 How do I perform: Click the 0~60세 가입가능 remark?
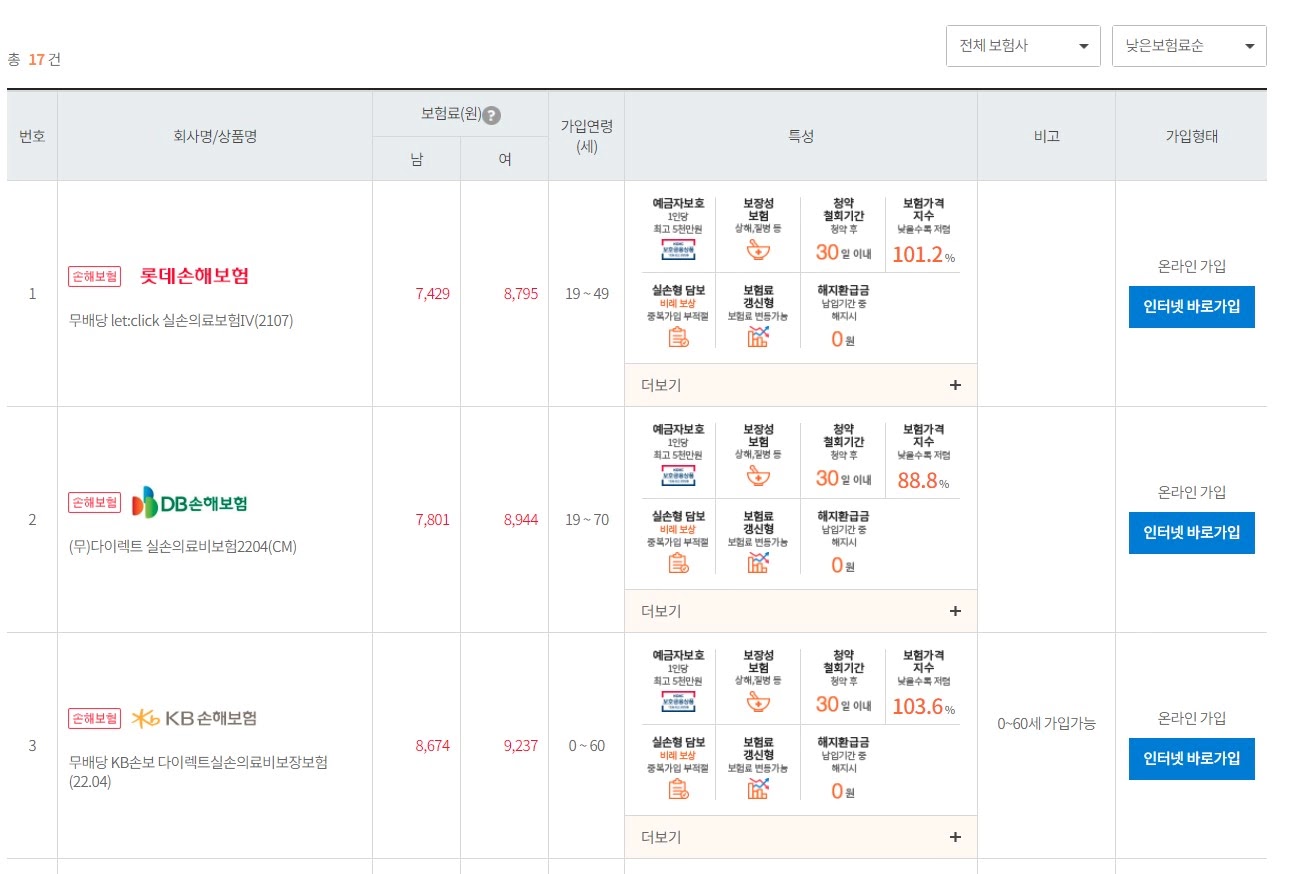tap(1046, 723)
